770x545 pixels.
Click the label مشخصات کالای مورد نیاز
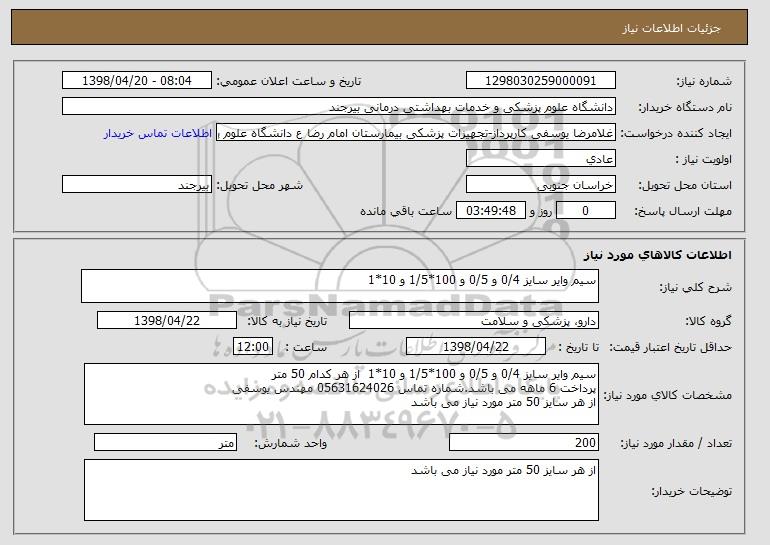667,395
